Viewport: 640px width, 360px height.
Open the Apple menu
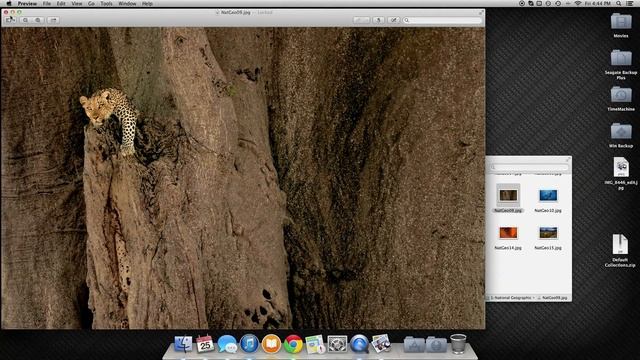(9, 3)
